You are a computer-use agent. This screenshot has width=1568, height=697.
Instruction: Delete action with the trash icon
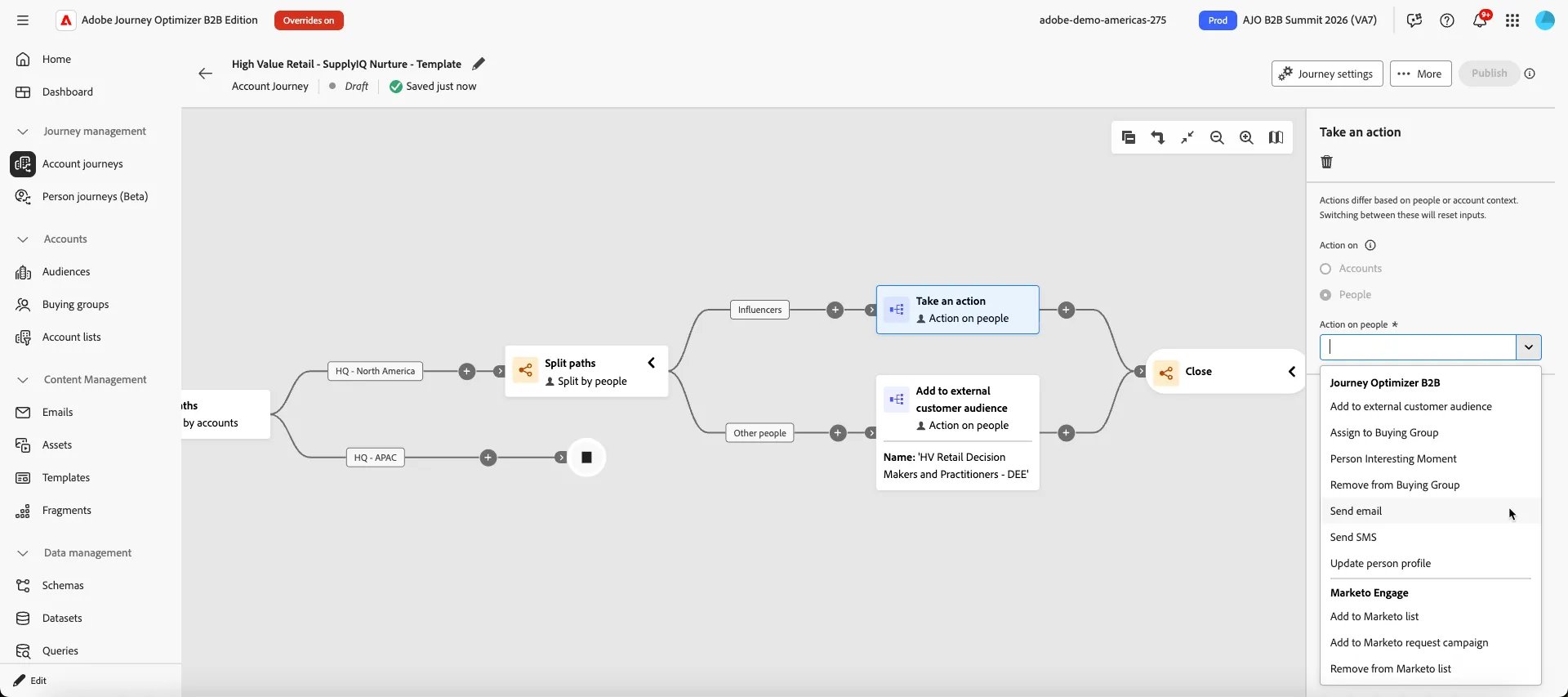[x=1326, y=162]
